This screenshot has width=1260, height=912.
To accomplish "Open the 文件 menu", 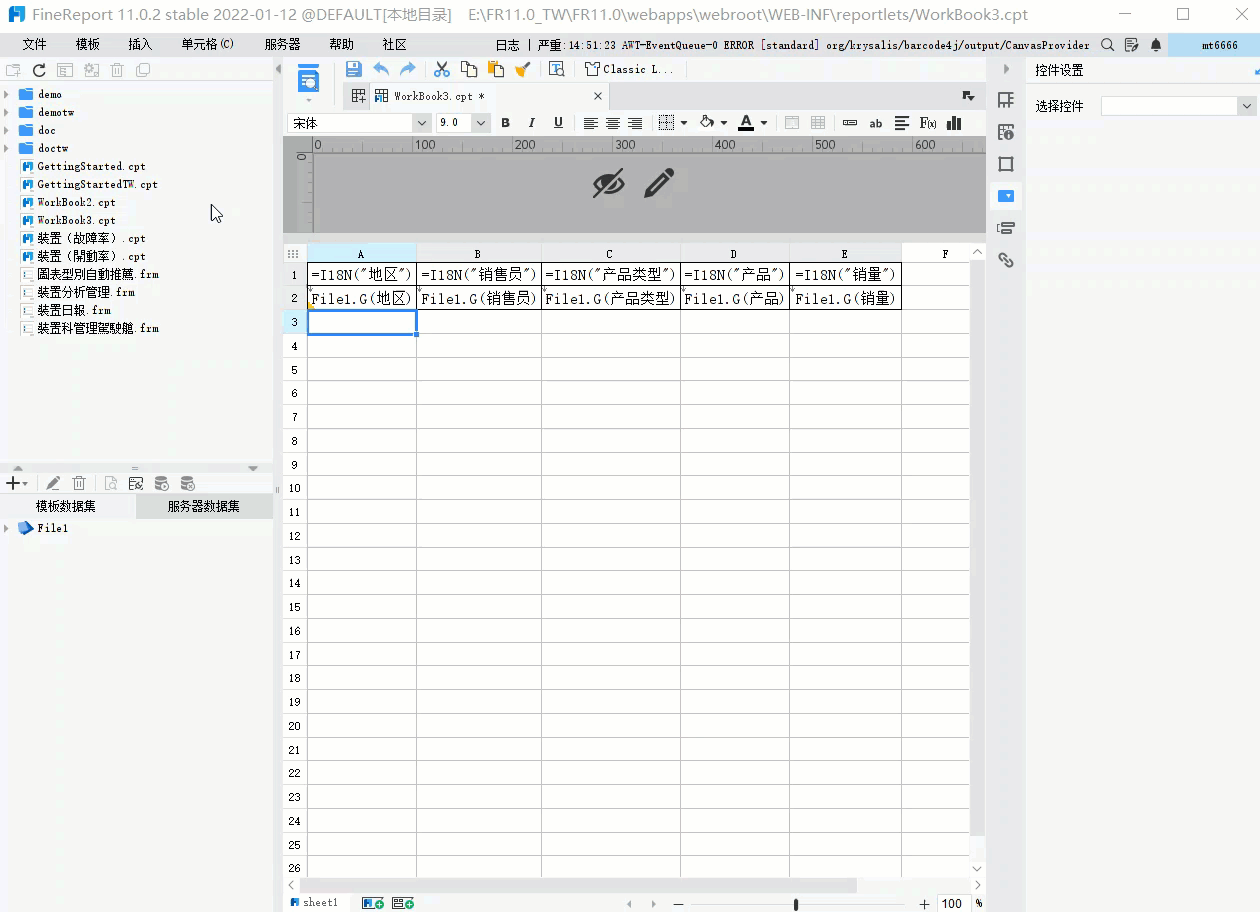I will (x=34, y=45).
